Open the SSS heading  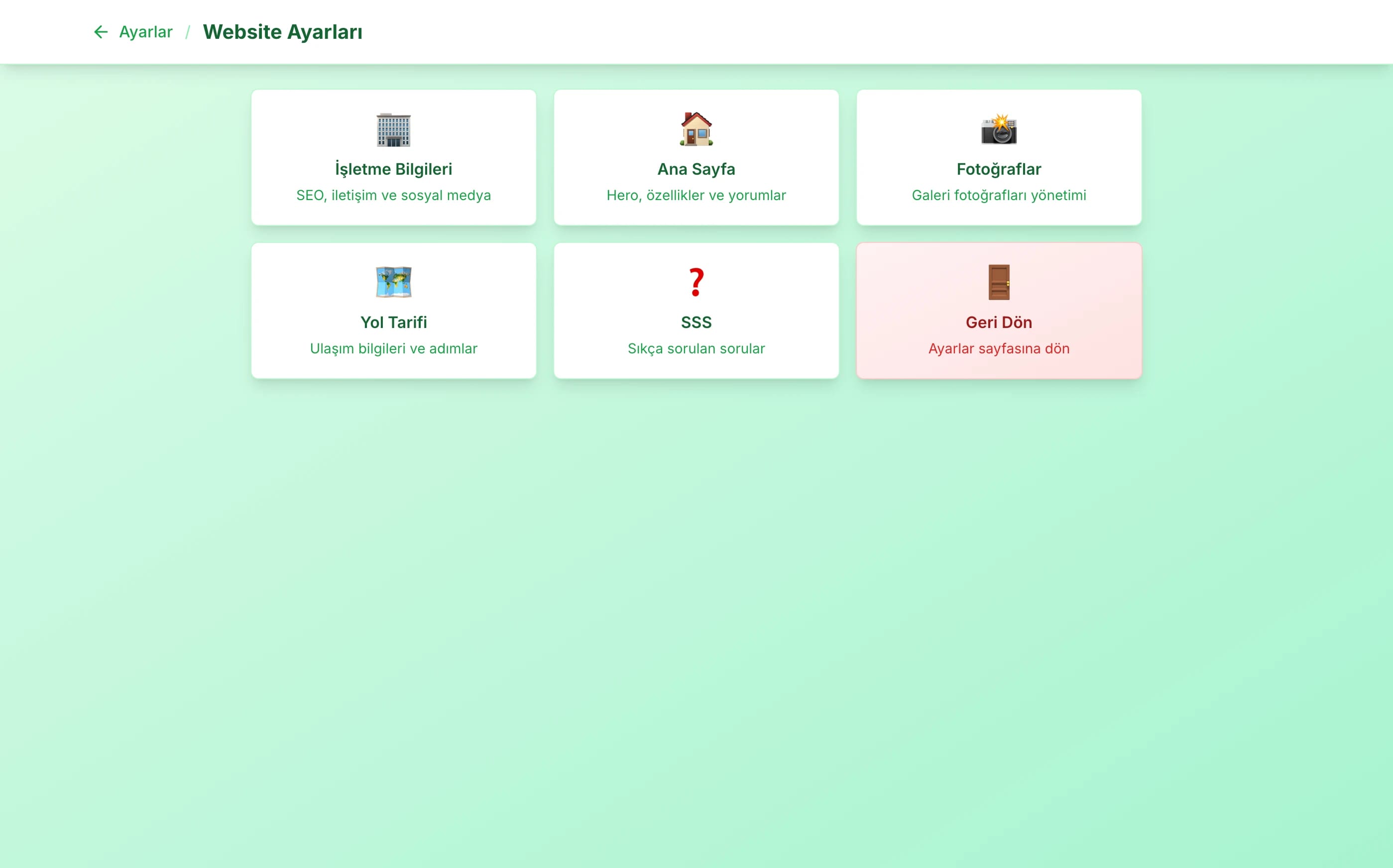tap(696, 323)
